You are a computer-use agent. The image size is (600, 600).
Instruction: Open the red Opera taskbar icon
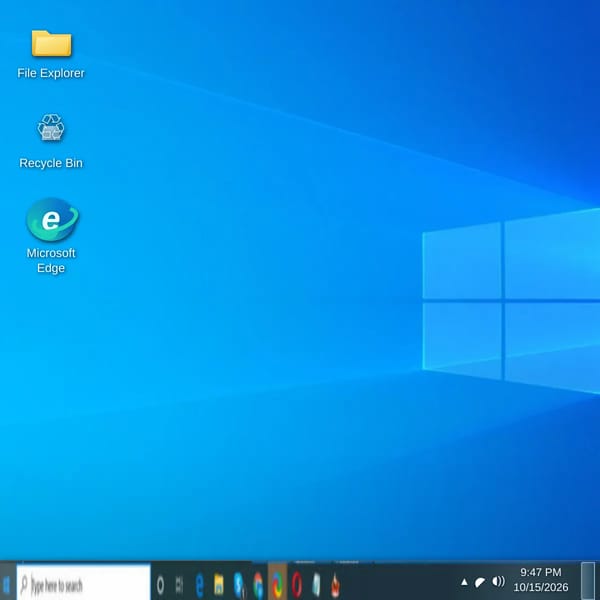point(297,585)
